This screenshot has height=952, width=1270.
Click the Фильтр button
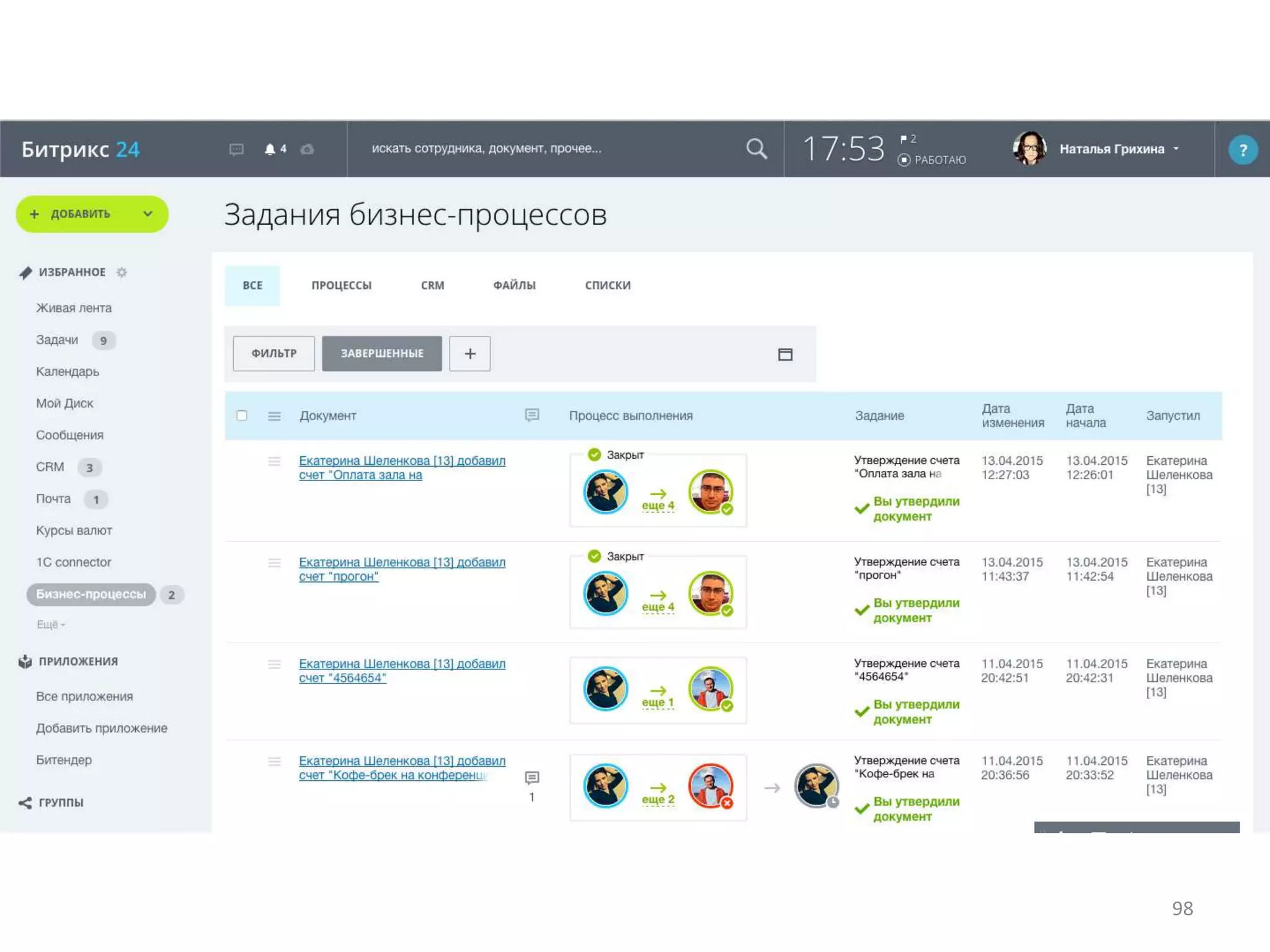point(273,353)
